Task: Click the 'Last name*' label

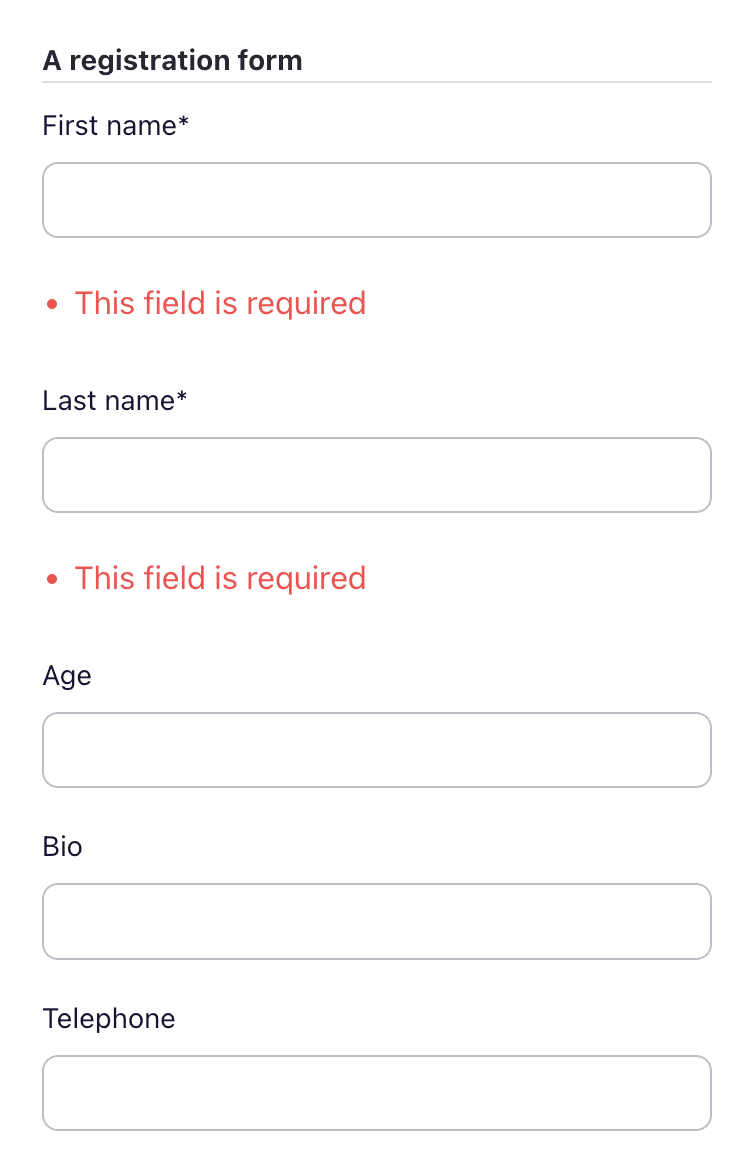Action: (115, 401)
